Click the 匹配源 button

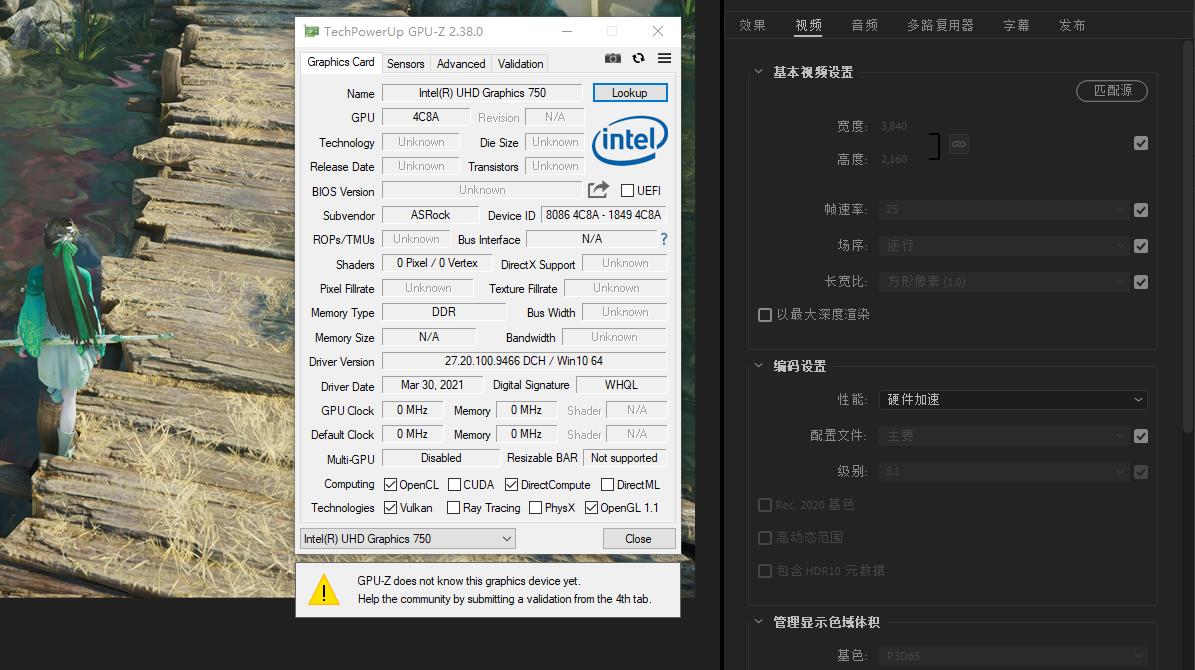1112,90
